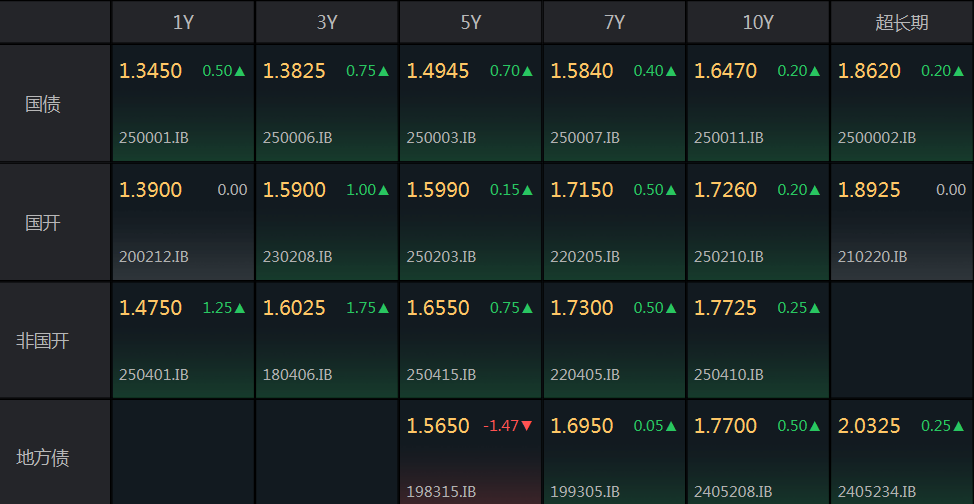Click up arrow beside 国债 超长期 0.20
Screen dimensions: 974x504
click(958, 71)
